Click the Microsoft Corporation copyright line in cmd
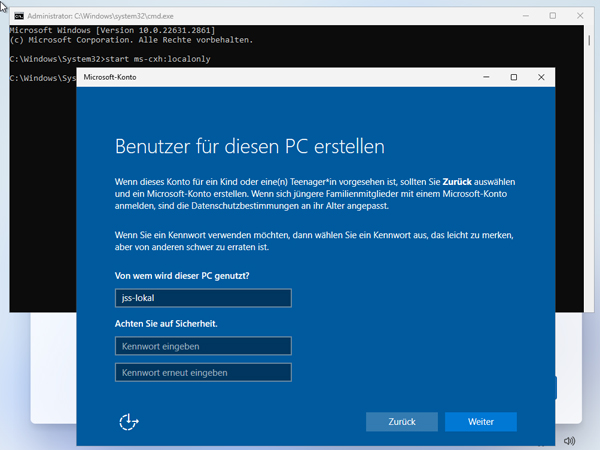Screen dimensions: 600x450 [x=131, y=40]
